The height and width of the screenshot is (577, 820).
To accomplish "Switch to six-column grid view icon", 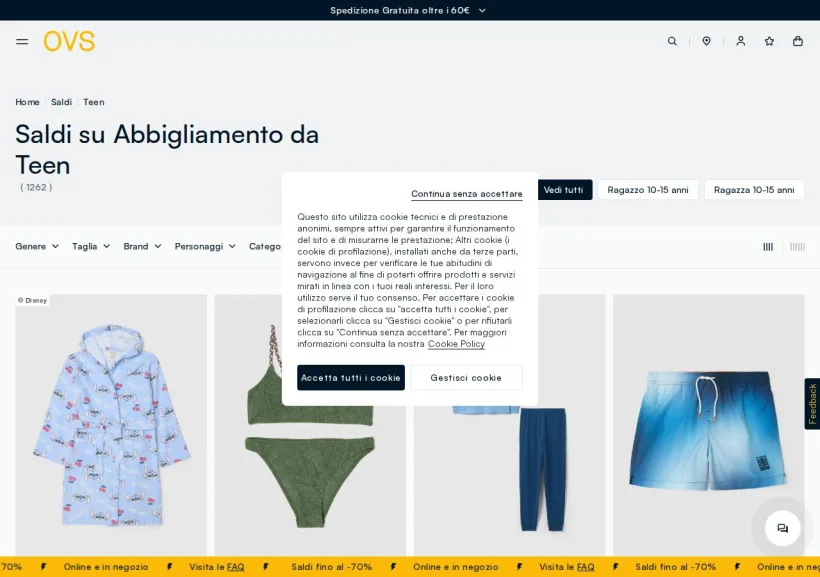I will [x=797, y=247].
